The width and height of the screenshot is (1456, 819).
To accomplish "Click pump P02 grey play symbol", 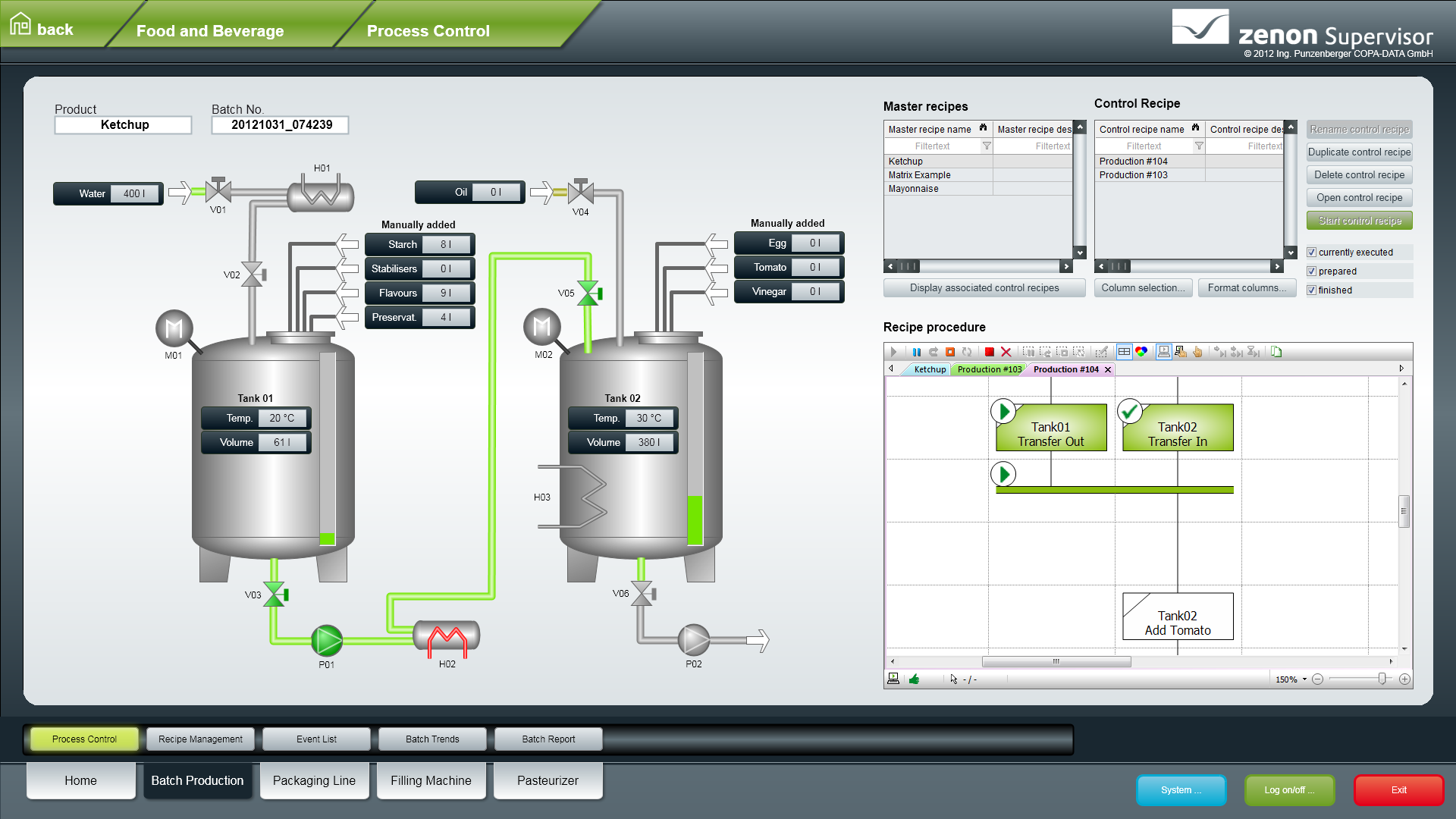I will (694, 641).
